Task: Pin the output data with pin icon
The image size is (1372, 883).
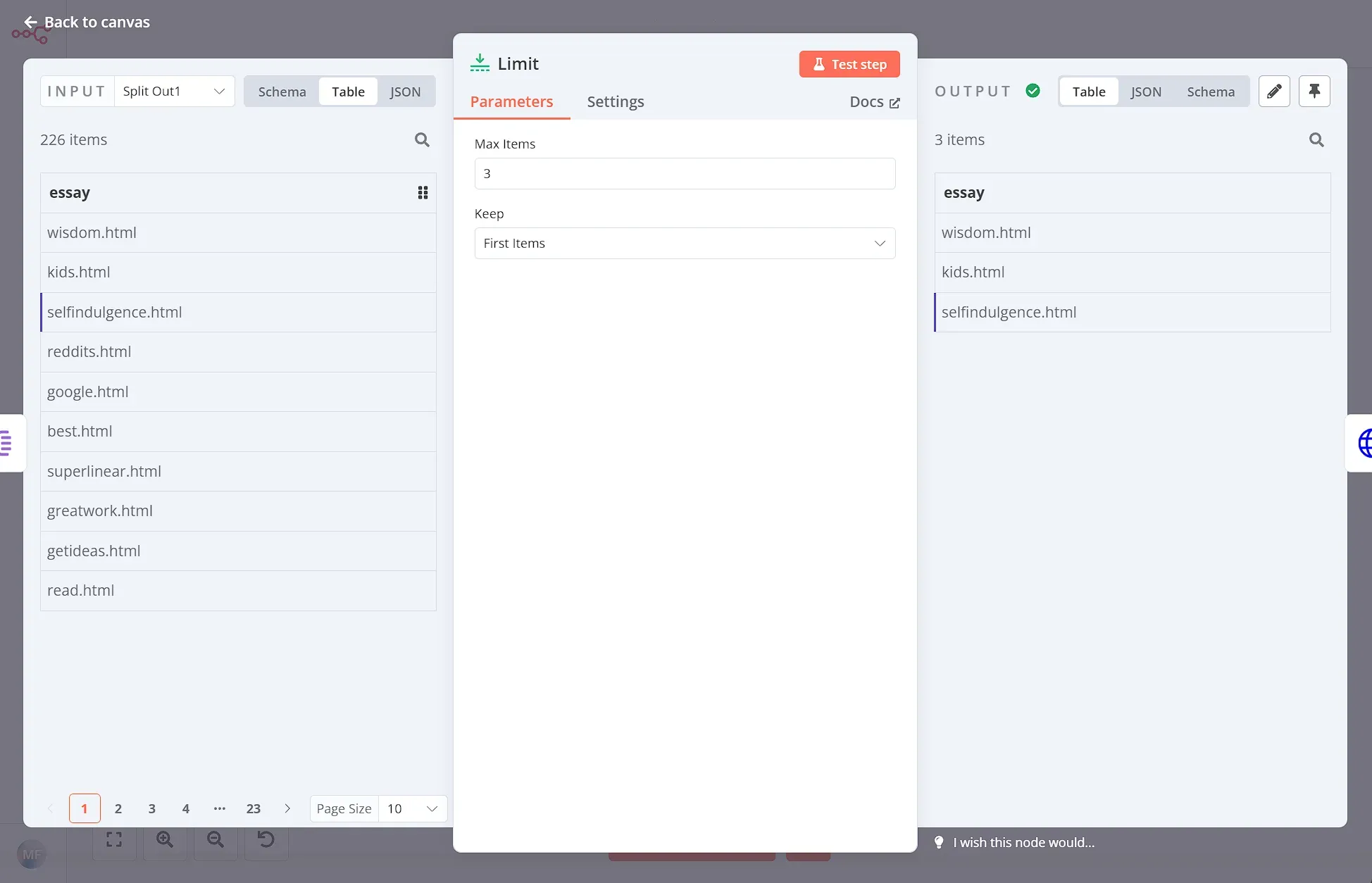Action: 1314,92
